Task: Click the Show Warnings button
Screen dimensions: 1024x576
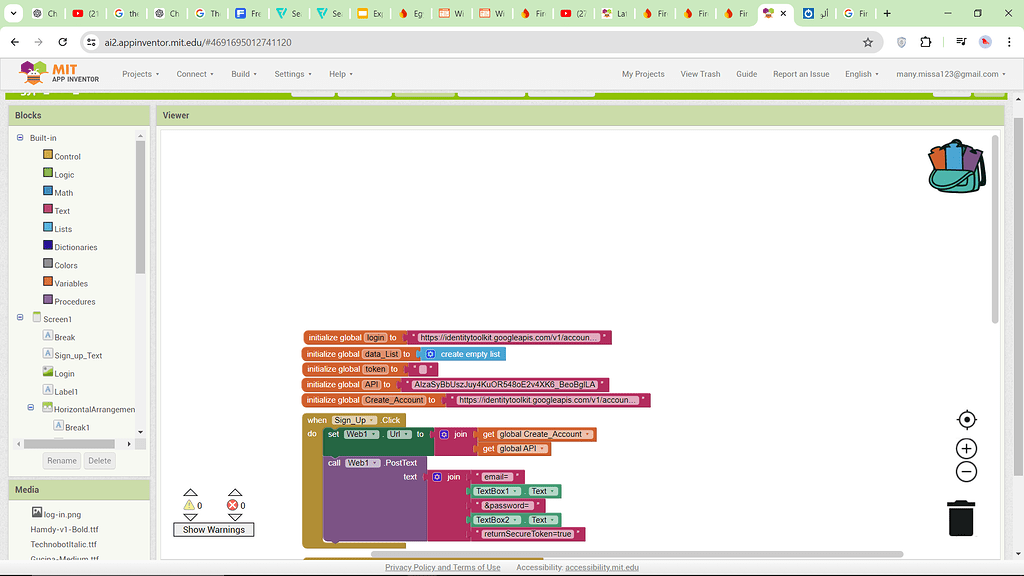Action: click(213, 529)
